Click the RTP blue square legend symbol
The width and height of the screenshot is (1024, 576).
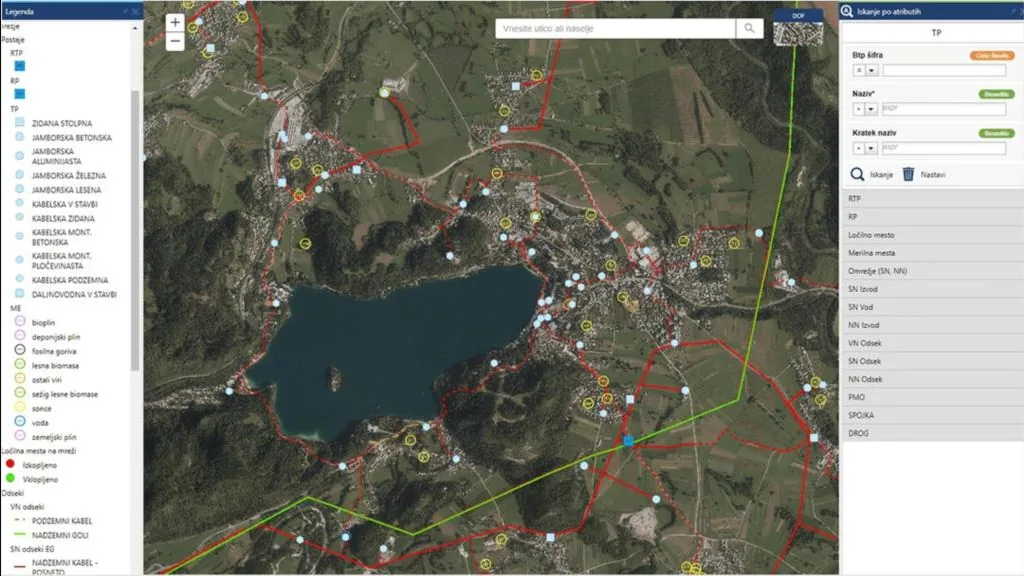[20, 66]
